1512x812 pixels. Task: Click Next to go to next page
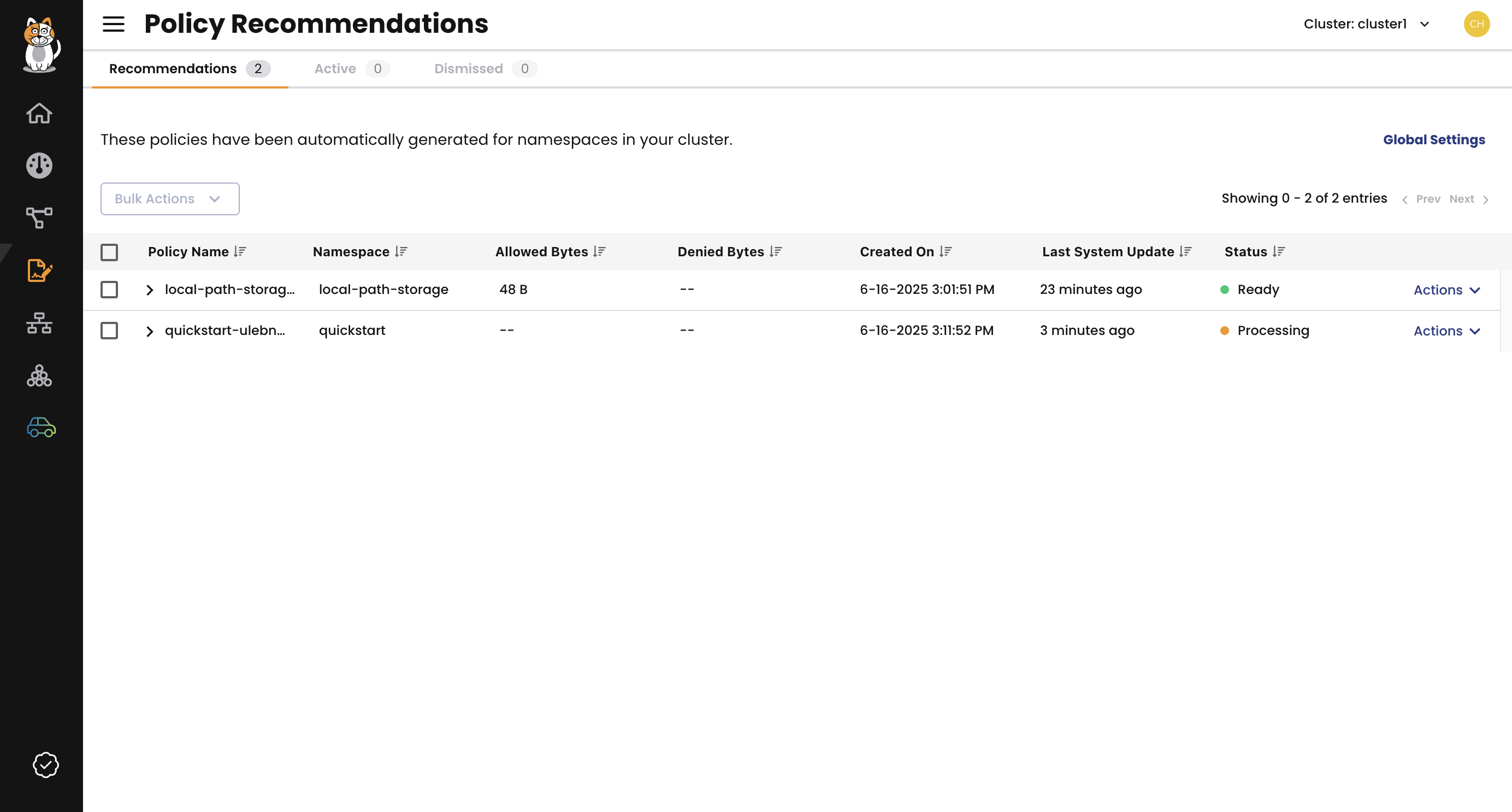click(x=1462, y=198)
